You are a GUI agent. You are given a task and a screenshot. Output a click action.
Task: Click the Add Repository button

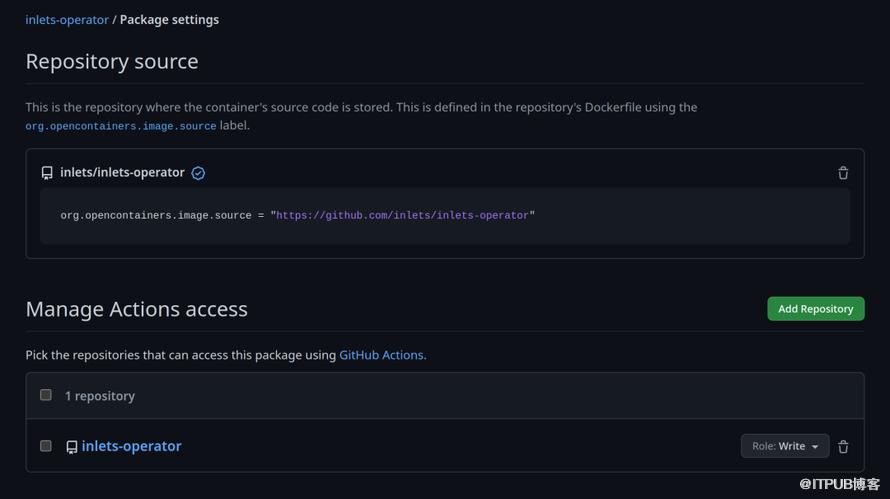tap(816, 309)
